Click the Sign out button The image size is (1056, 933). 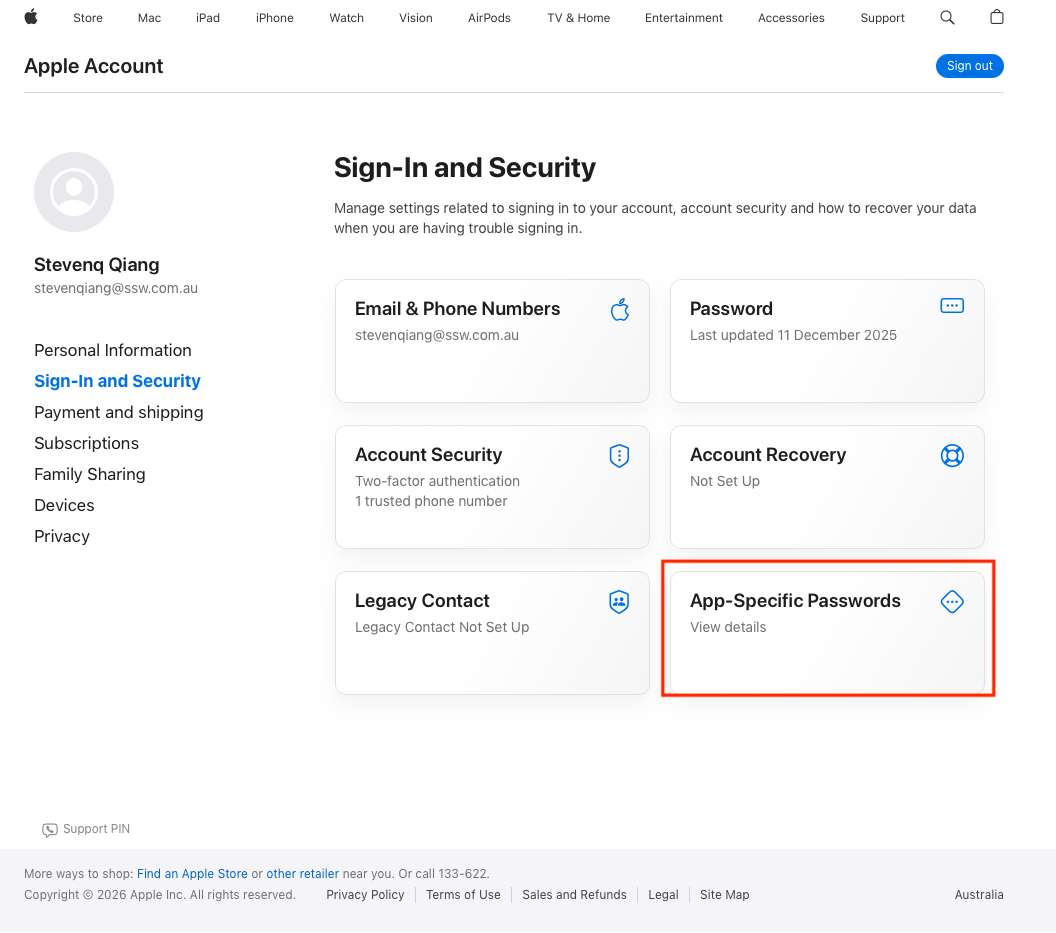point(969,66)
